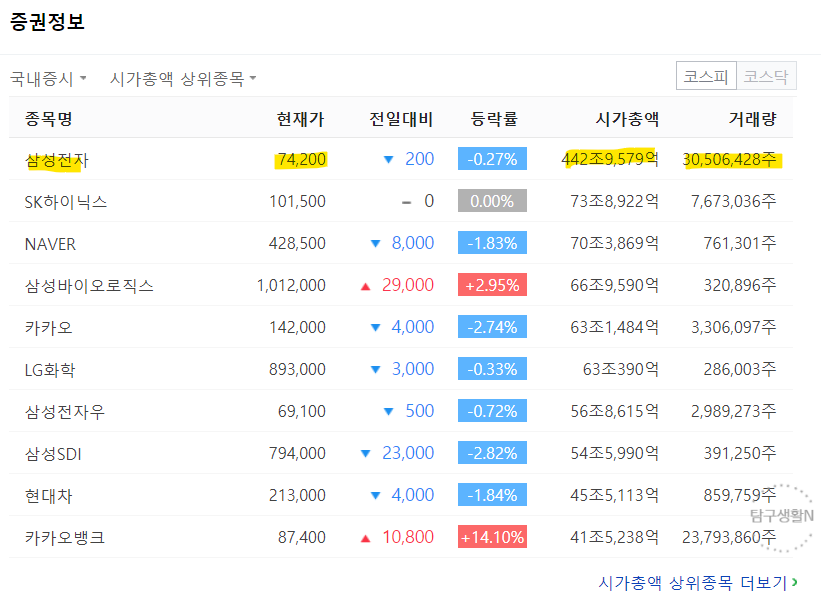Open the 삼성바이오로직스 stock link
Screen dimensions: 821x597
click(89, 285)
